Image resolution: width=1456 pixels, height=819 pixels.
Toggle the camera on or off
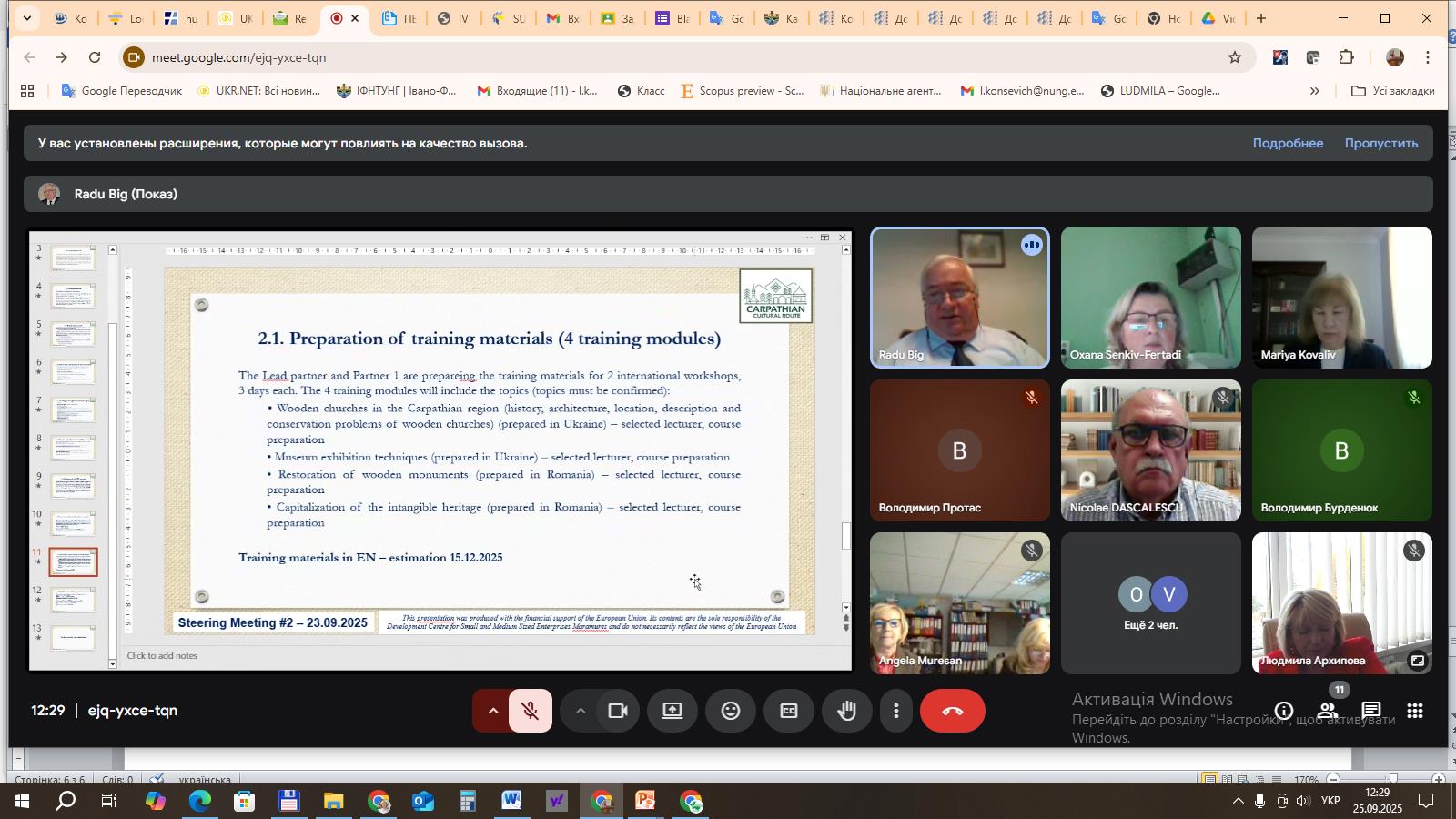(x=618, y=711)
